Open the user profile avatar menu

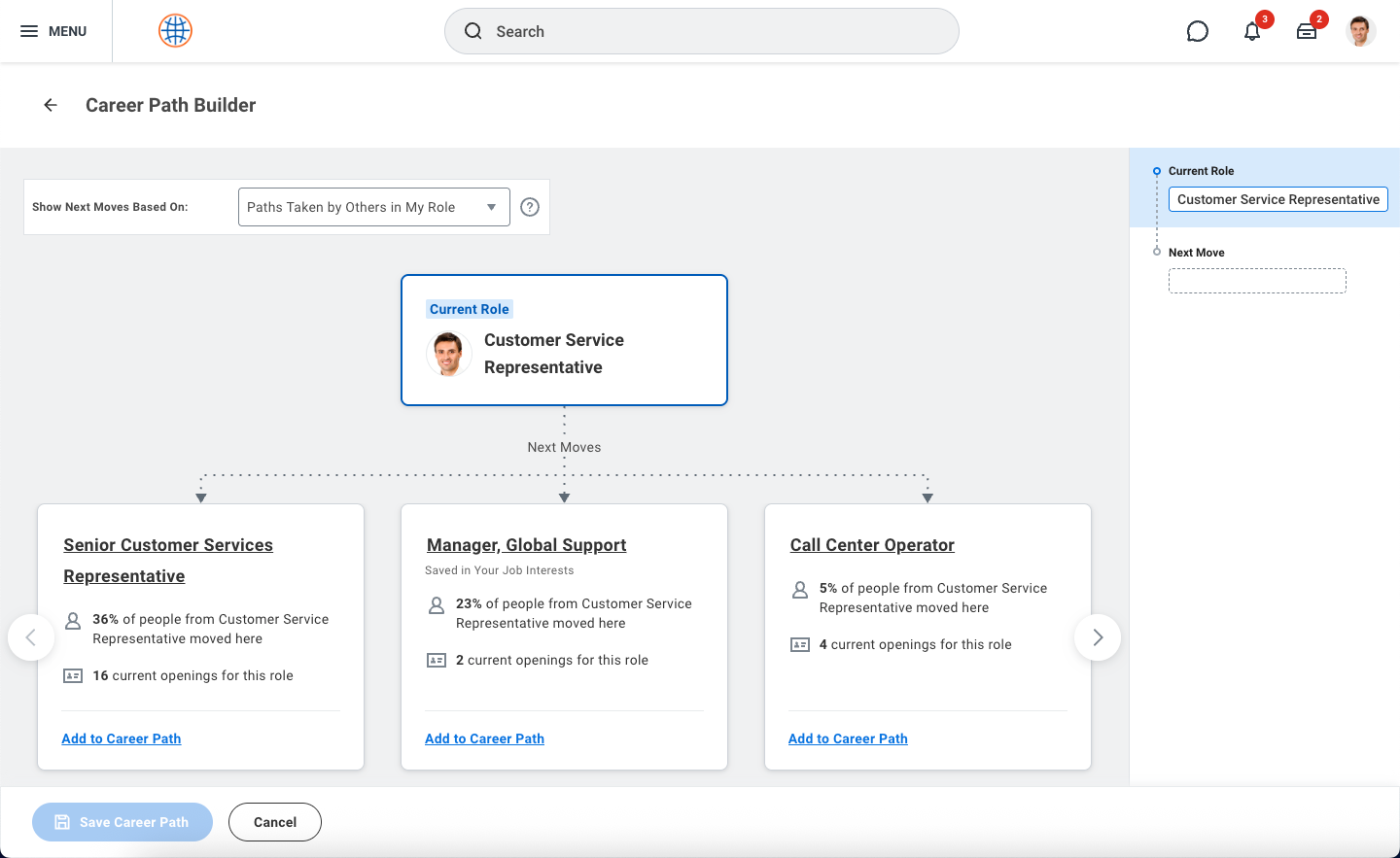click(x=1360, y=31)
